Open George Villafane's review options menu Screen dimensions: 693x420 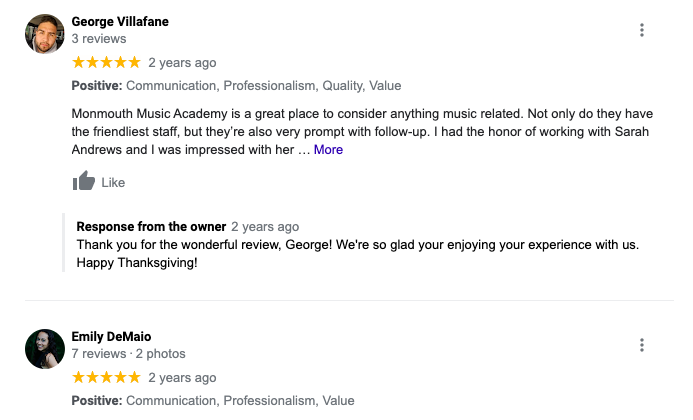(x=642, y=30)
